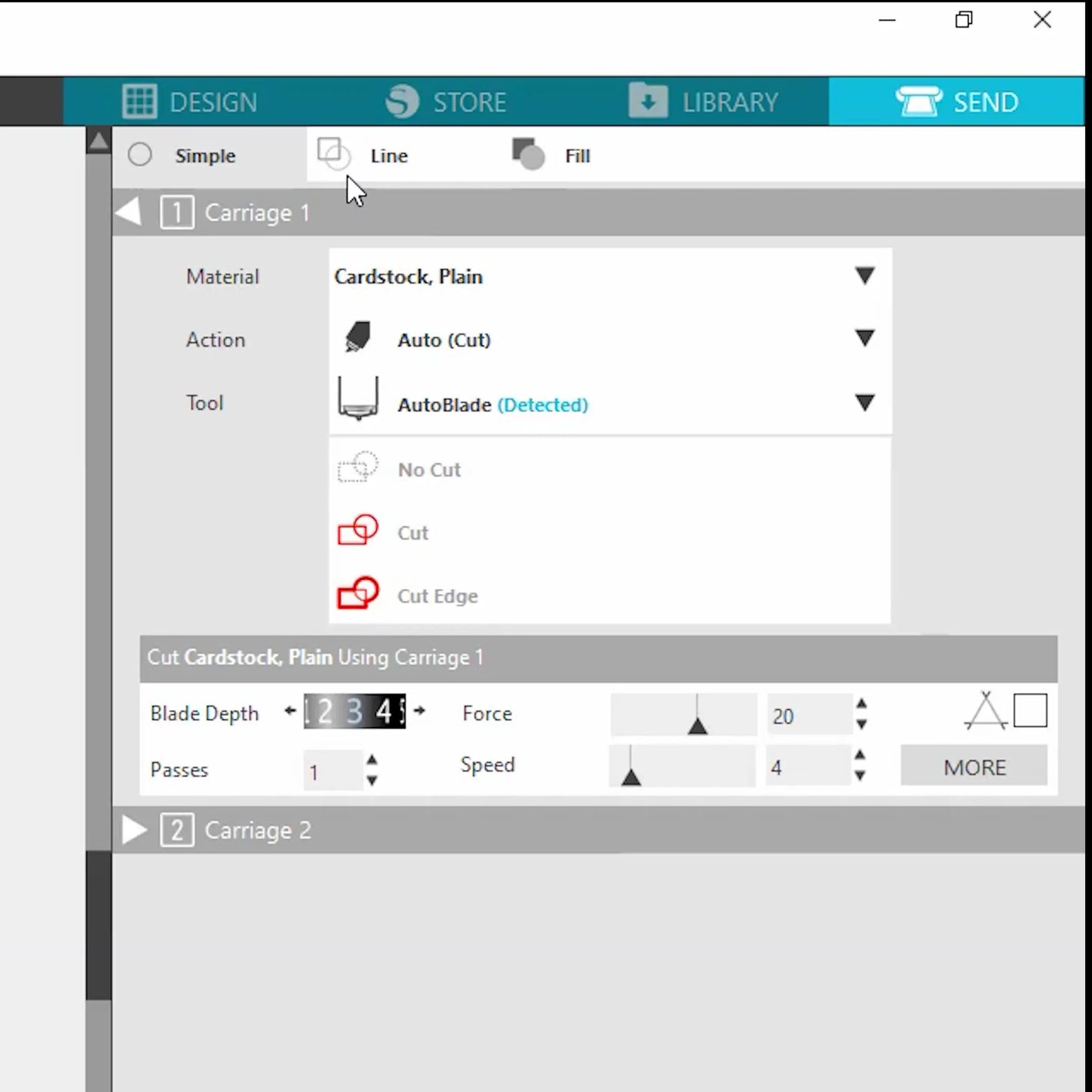Switch to the DESIGN tab

(x=190, y=102)
